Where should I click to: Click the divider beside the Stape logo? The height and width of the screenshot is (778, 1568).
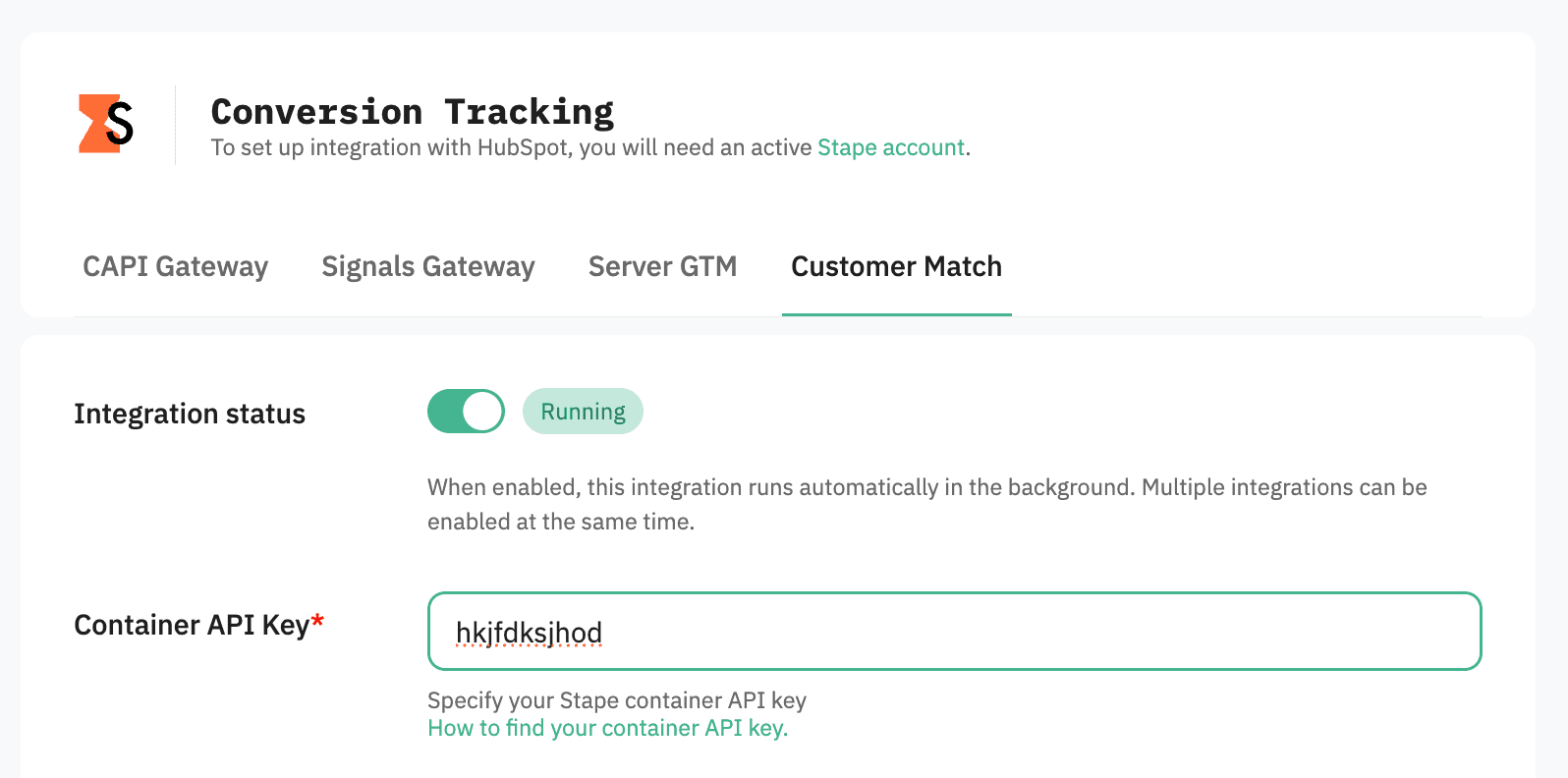coord(175,125)
